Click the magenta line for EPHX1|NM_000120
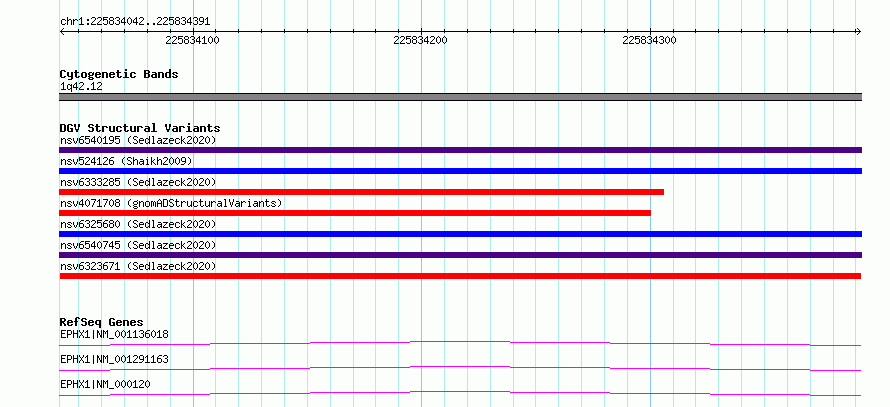The width and height of the screenshot is (890, 407). (460, 393)
